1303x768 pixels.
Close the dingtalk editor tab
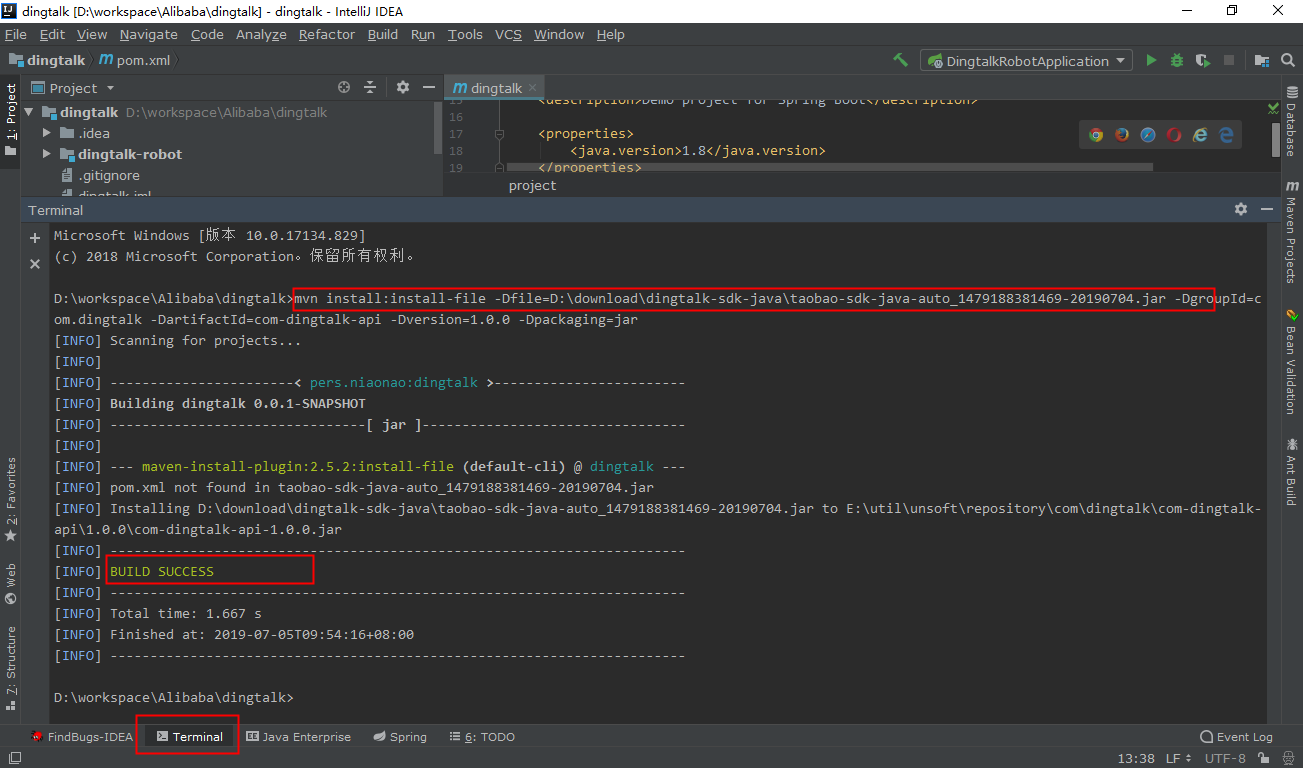click(532, 88)
